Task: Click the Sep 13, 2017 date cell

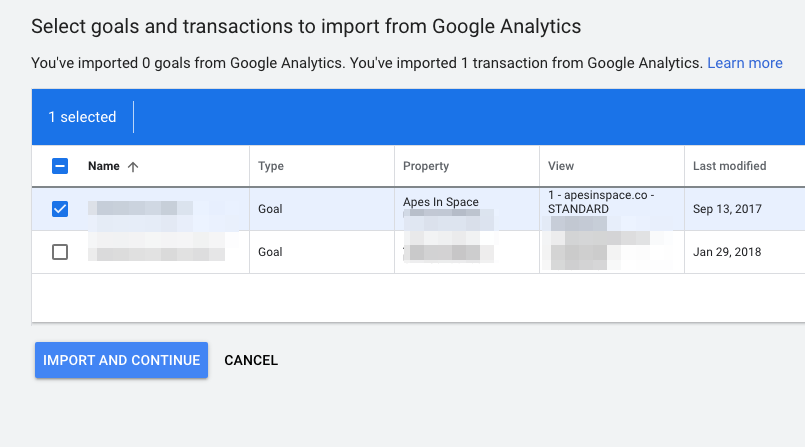Action: coord(727,209)
